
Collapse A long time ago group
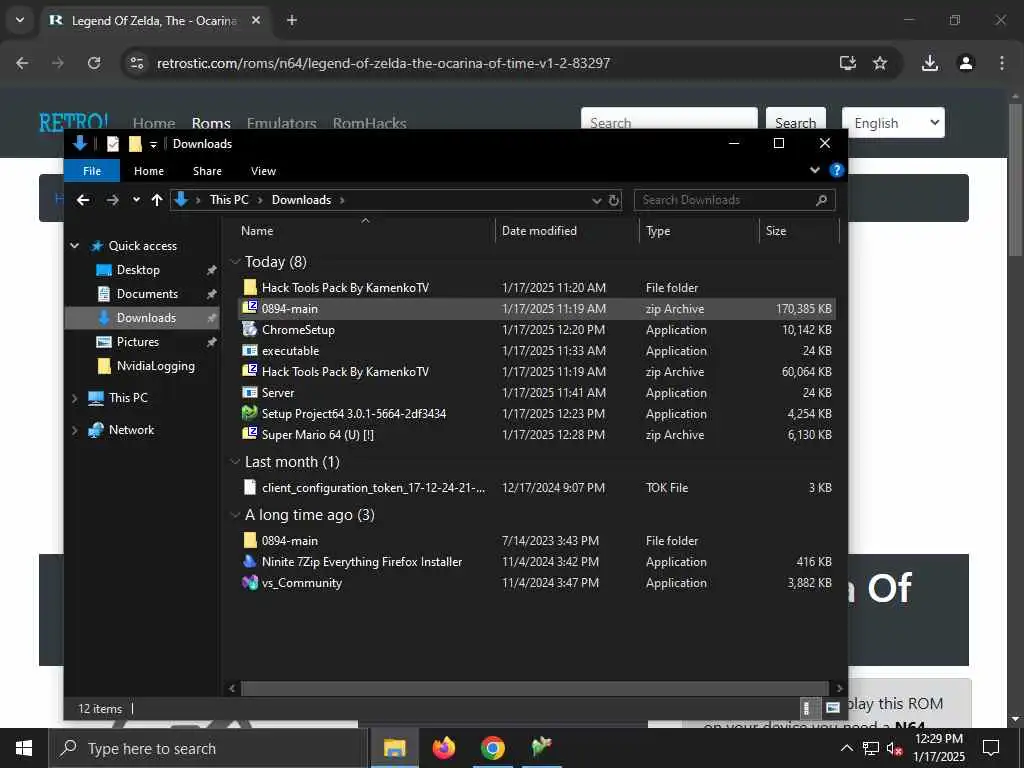coord(235,515)
